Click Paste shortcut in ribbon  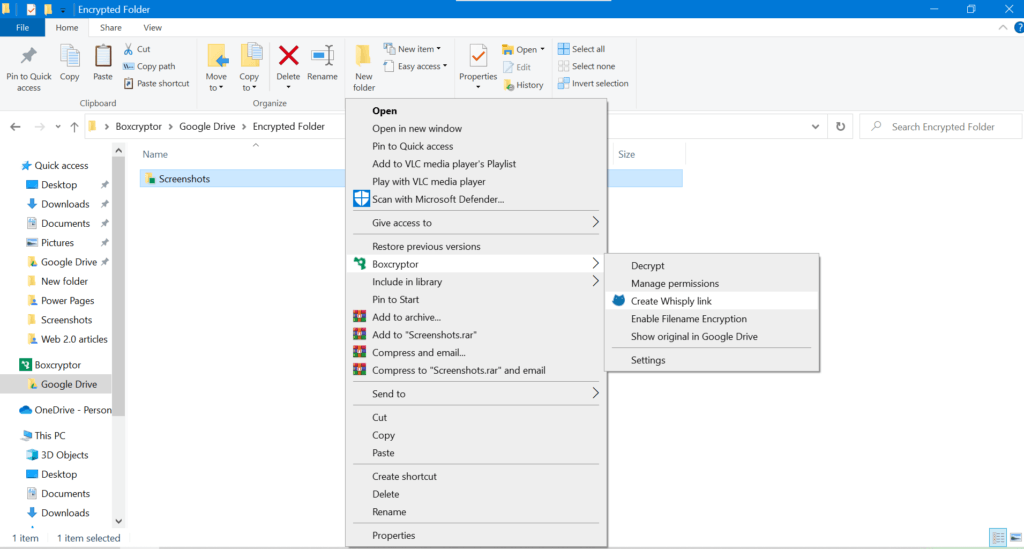157,84
